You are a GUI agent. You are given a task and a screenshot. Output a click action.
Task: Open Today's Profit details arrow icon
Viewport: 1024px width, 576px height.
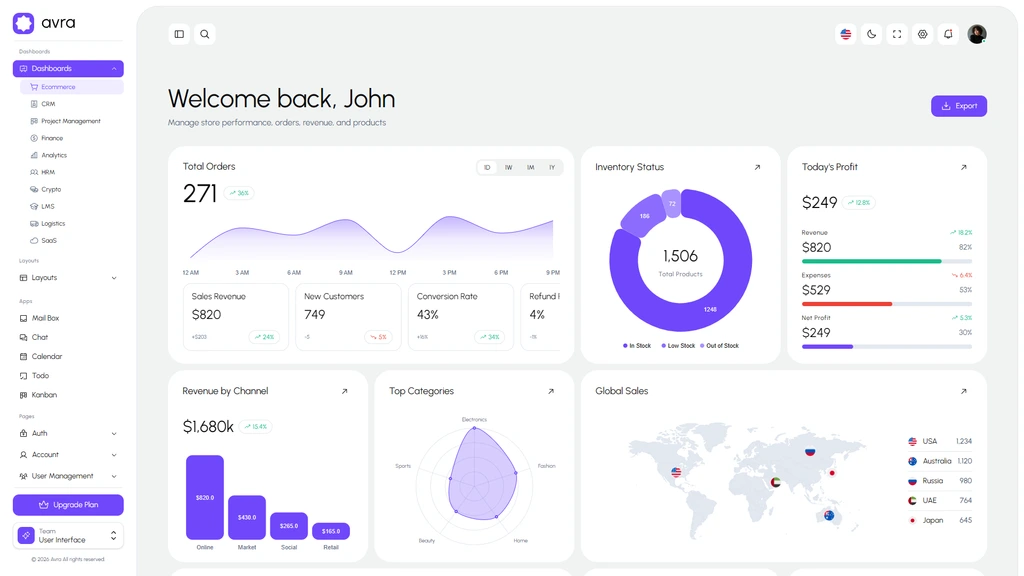pos(963,167)
